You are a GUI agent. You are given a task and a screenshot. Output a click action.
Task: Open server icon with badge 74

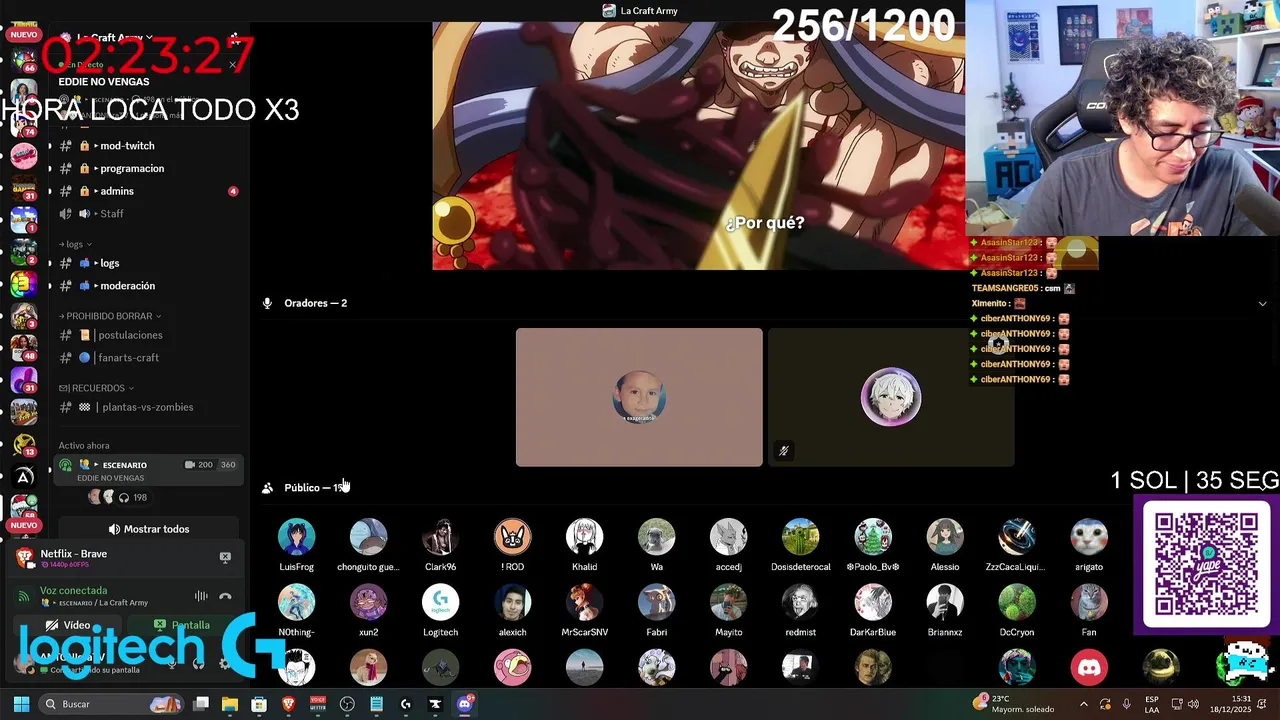[23, 122]
